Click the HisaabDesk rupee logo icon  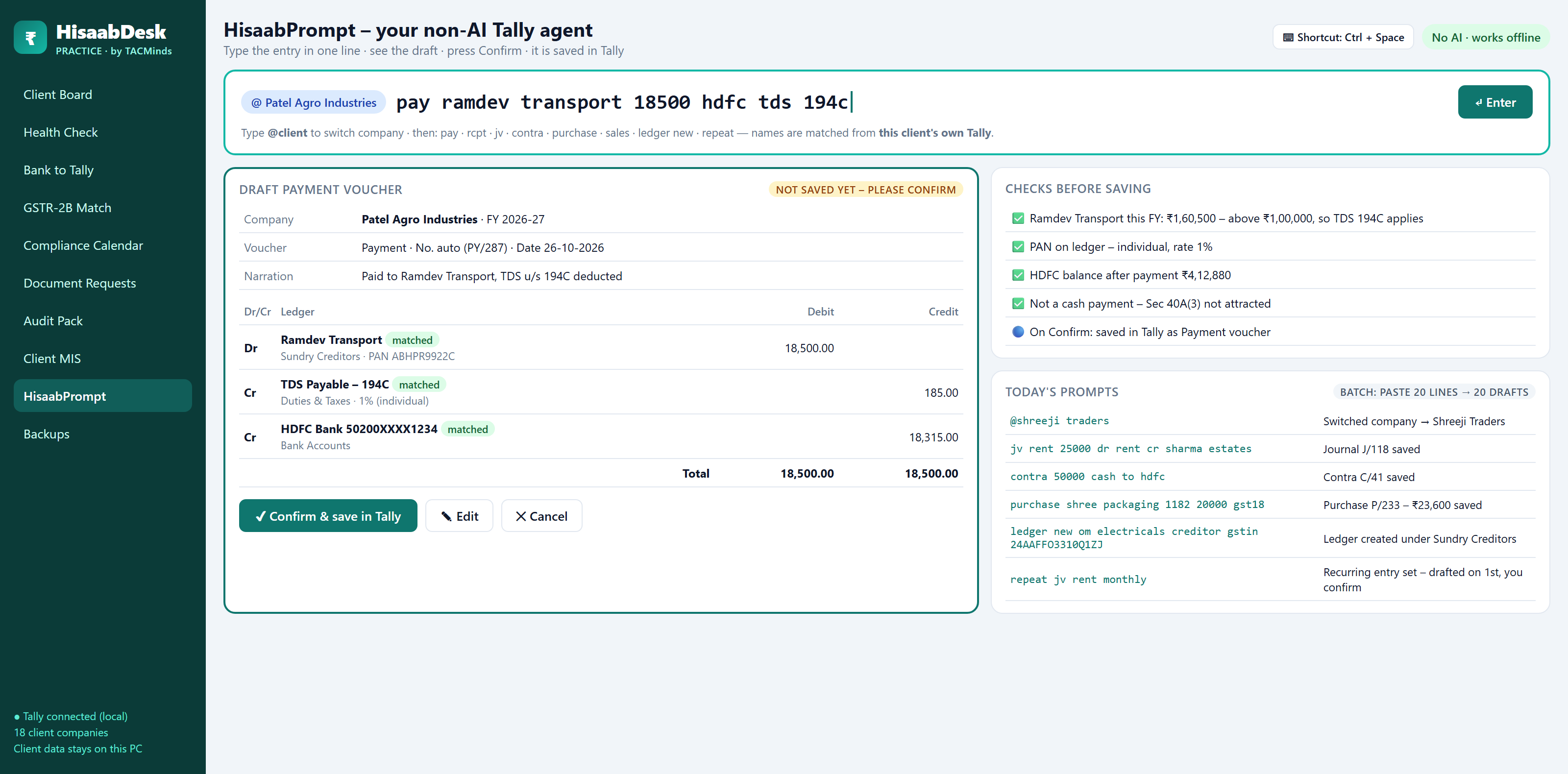[x=30, y=38]
